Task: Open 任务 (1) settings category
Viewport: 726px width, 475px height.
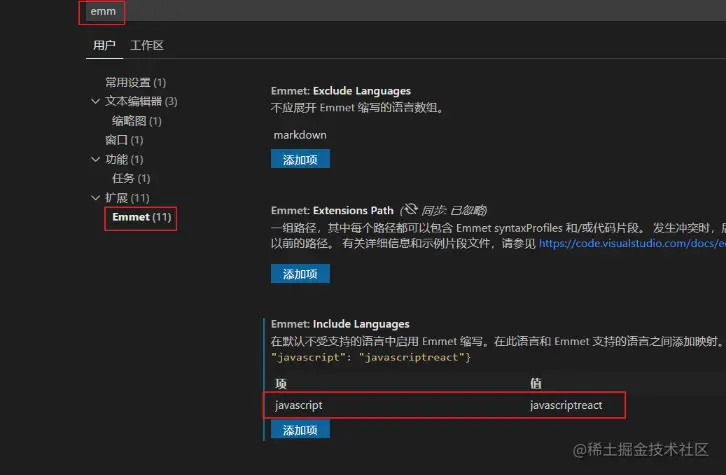Action: pos(131,178)
